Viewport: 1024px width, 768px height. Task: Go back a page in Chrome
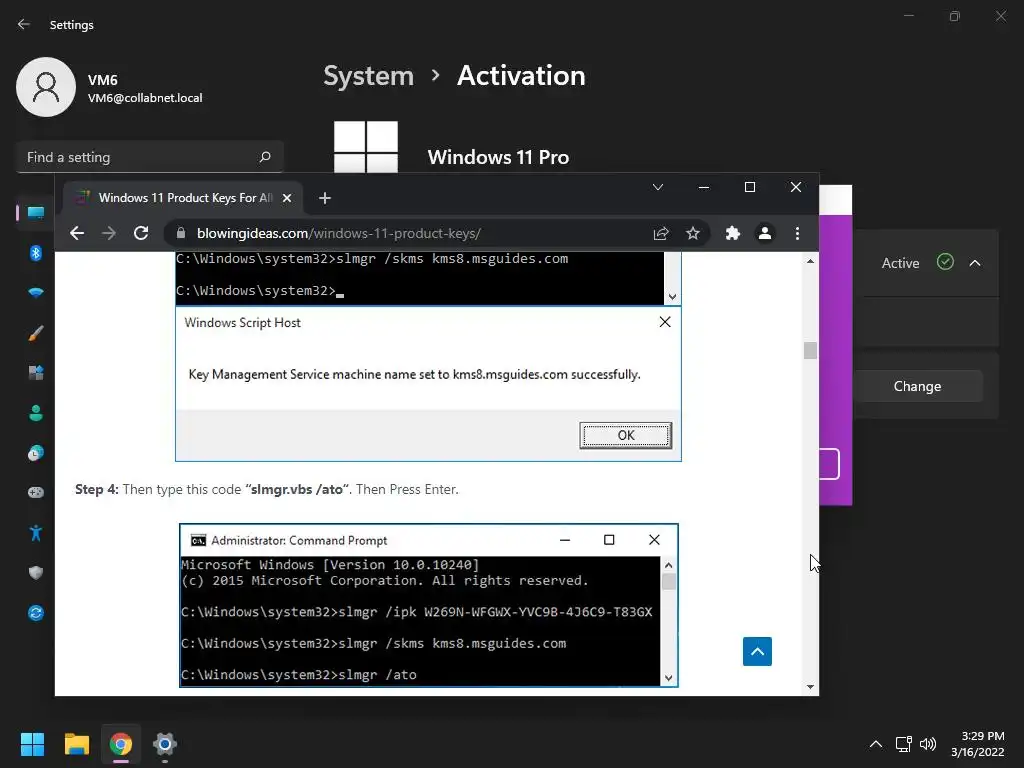click(77, 233)
